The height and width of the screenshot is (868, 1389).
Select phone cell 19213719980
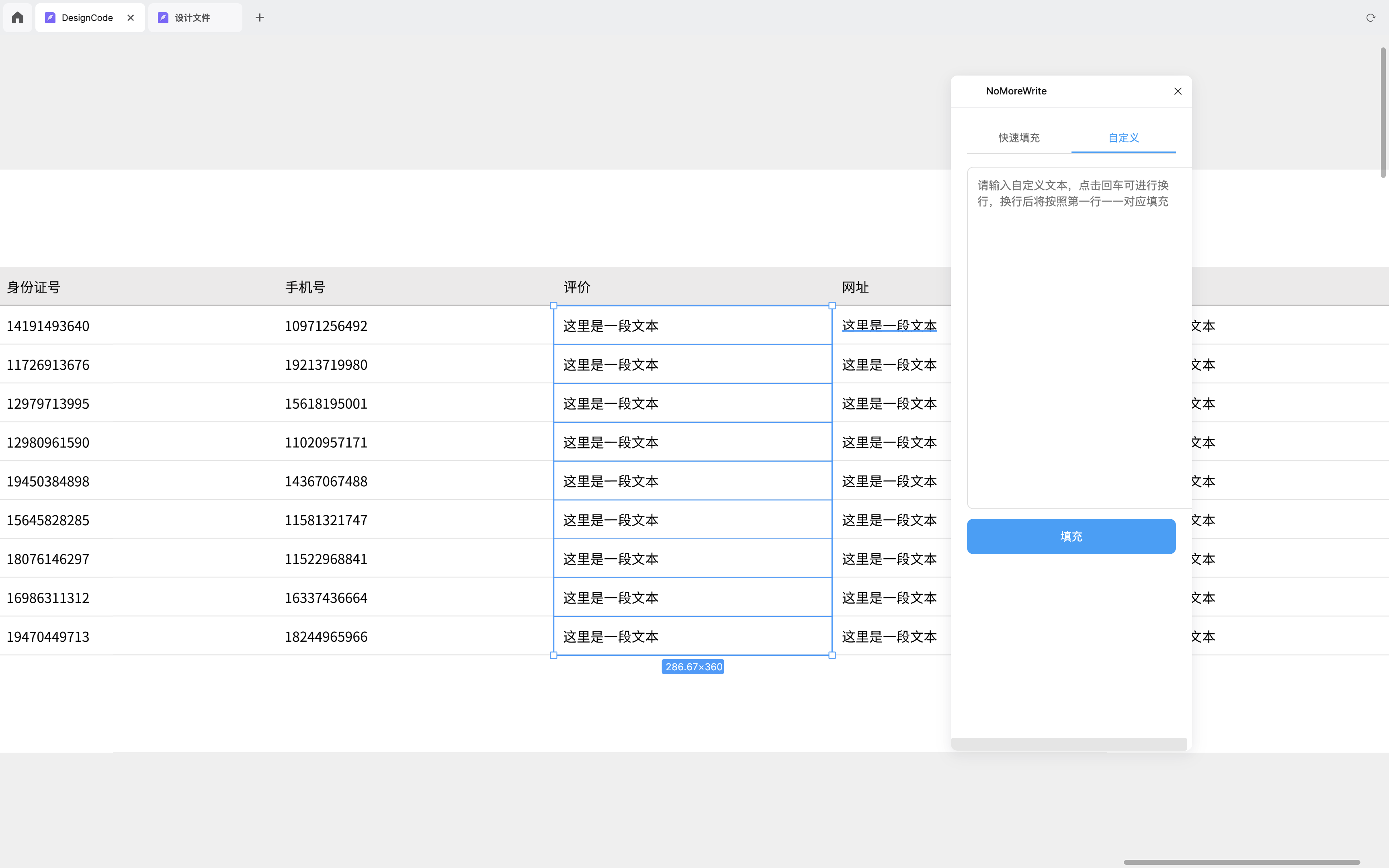point(326,364)
